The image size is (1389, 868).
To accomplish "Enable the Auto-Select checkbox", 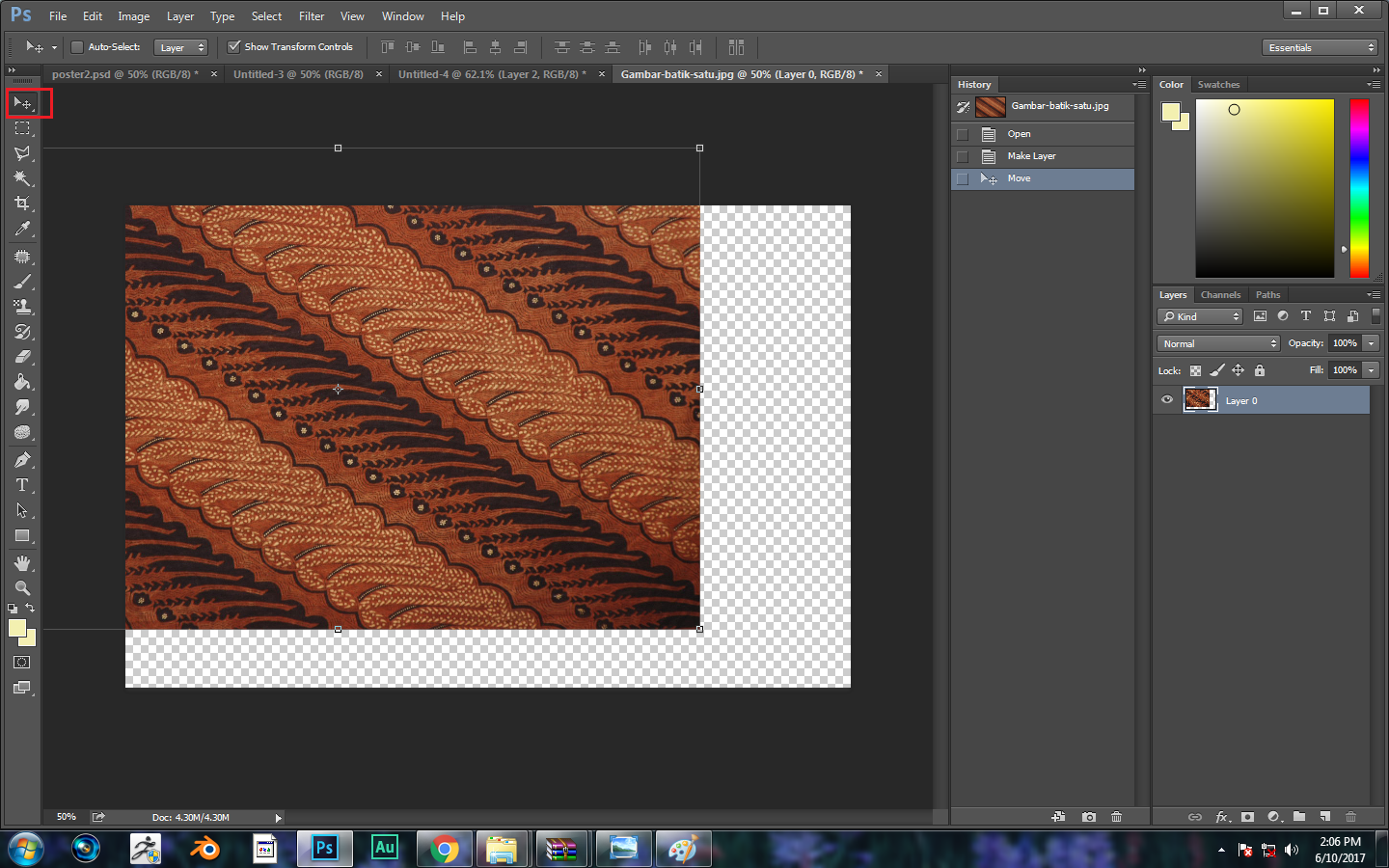I will tap(77, 47).
